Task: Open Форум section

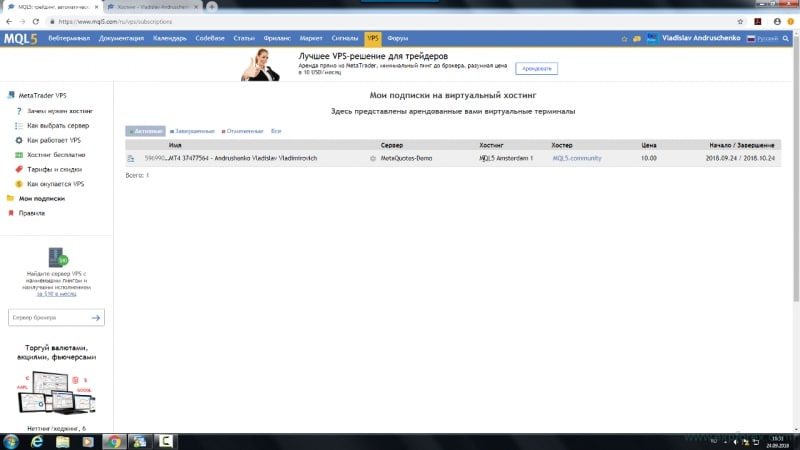Action: click(x=397, y=38)
